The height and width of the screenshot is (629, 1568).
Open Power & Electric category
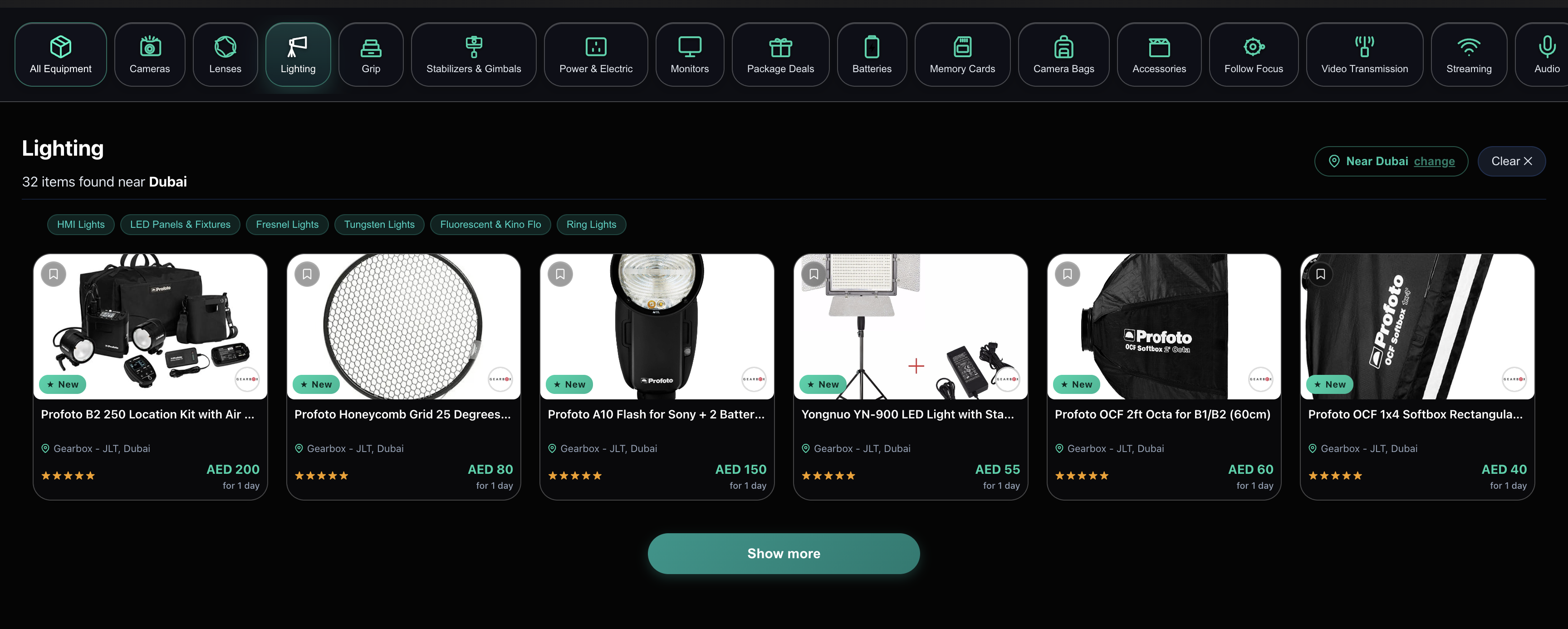pyautogui.click(x=596, y=55)
